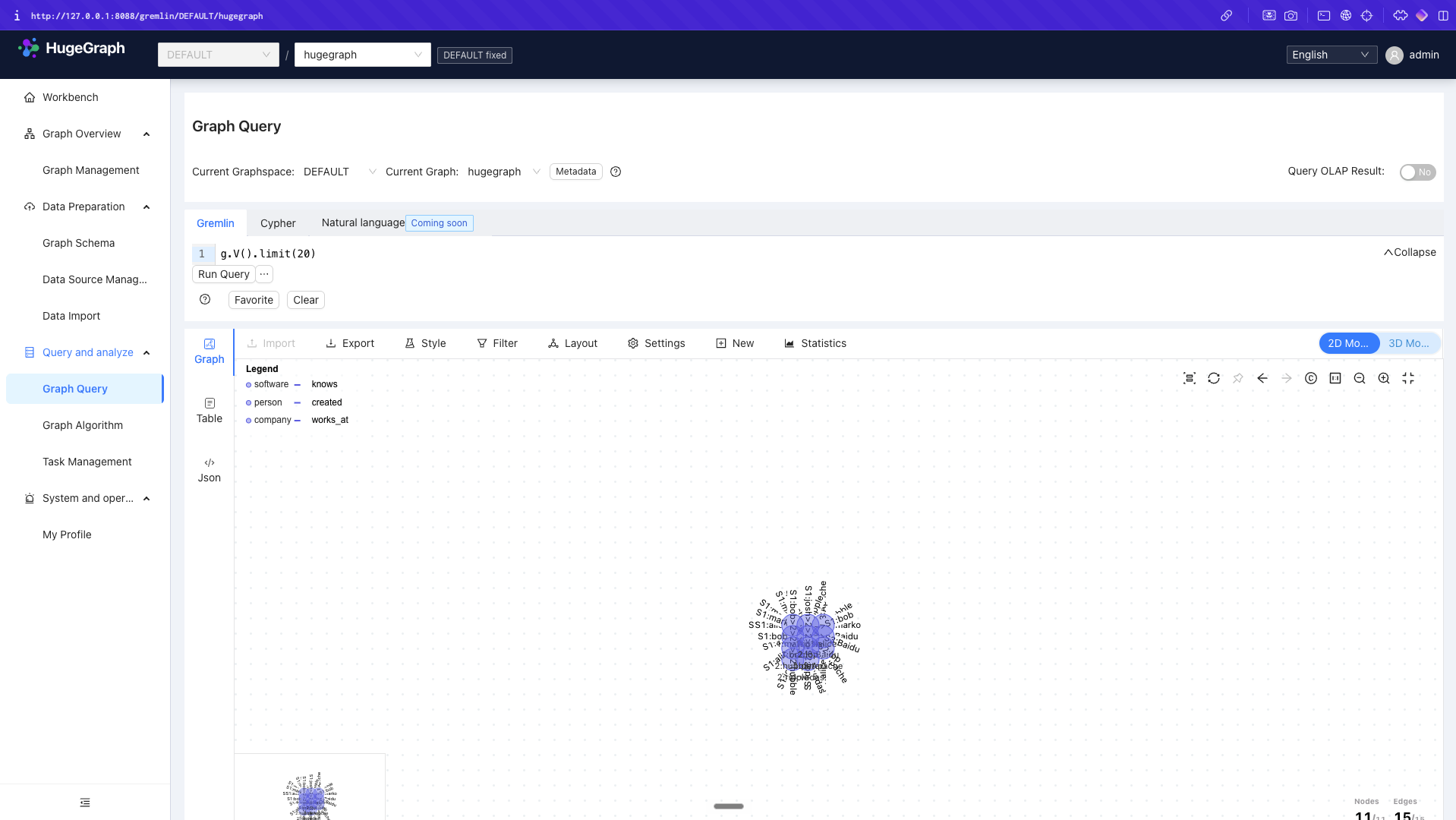The height and width of the screenshot is (820, 1456).
Task: Open the hugegraph graph selector dropdown
Action: point(363,55)
